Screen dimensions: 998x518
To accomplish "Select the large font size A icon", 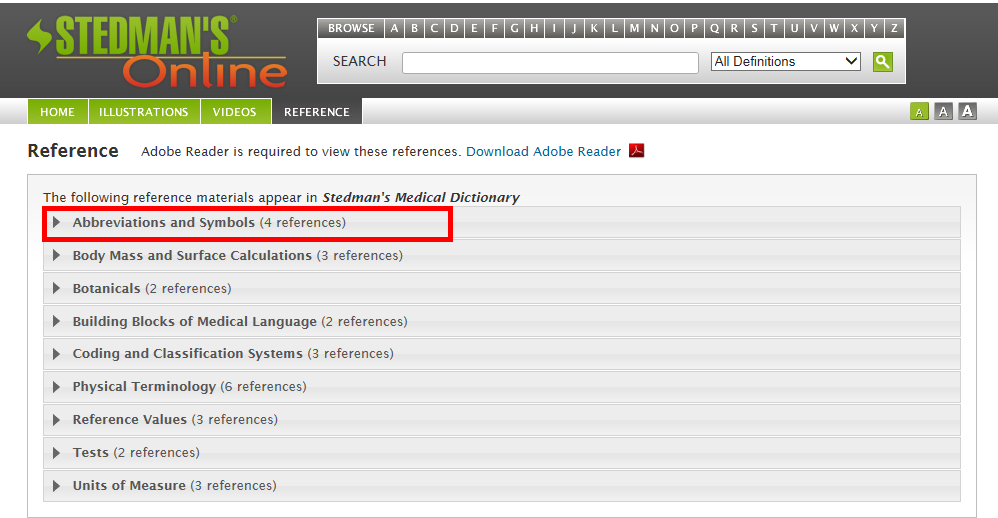I will [x=967, y=112].
